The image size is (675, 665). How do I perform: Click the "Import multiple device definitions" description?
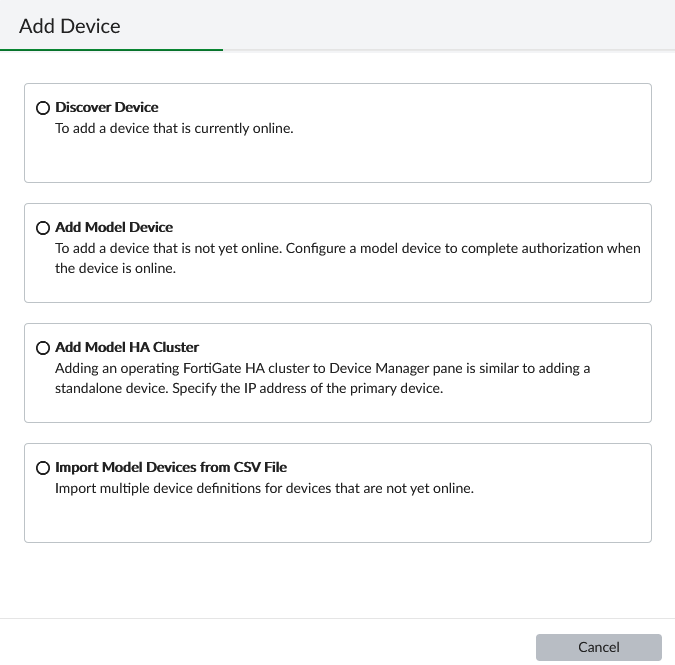pyautogui.click(x=263, y=489)
